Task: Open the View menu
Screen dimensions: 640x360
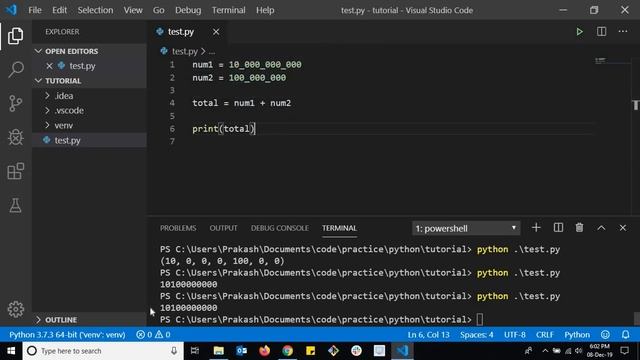Action: tap(133, 10)
